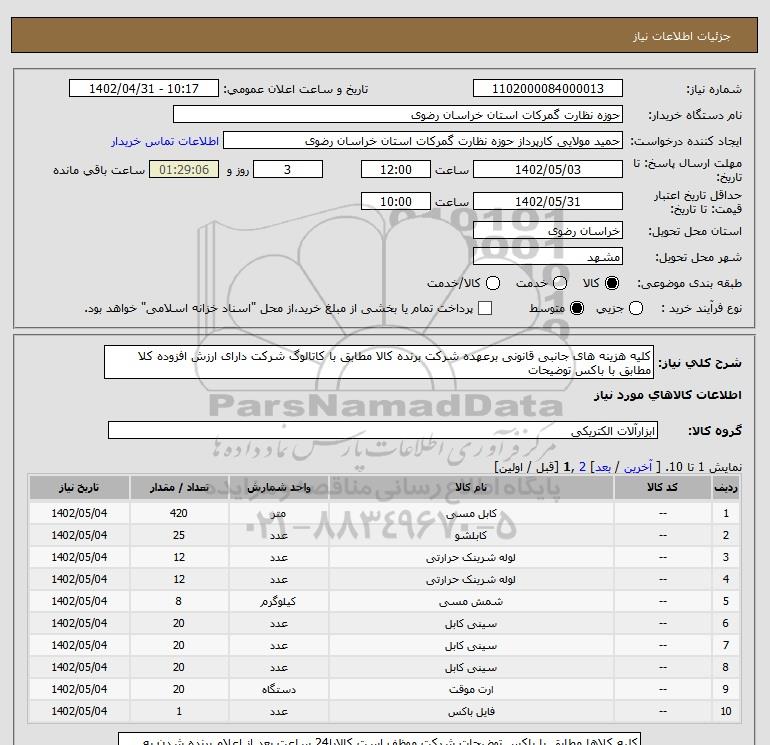770x745 pixels.
Task: Click the price validity date 1402/05/31
Action: [548, 201]
